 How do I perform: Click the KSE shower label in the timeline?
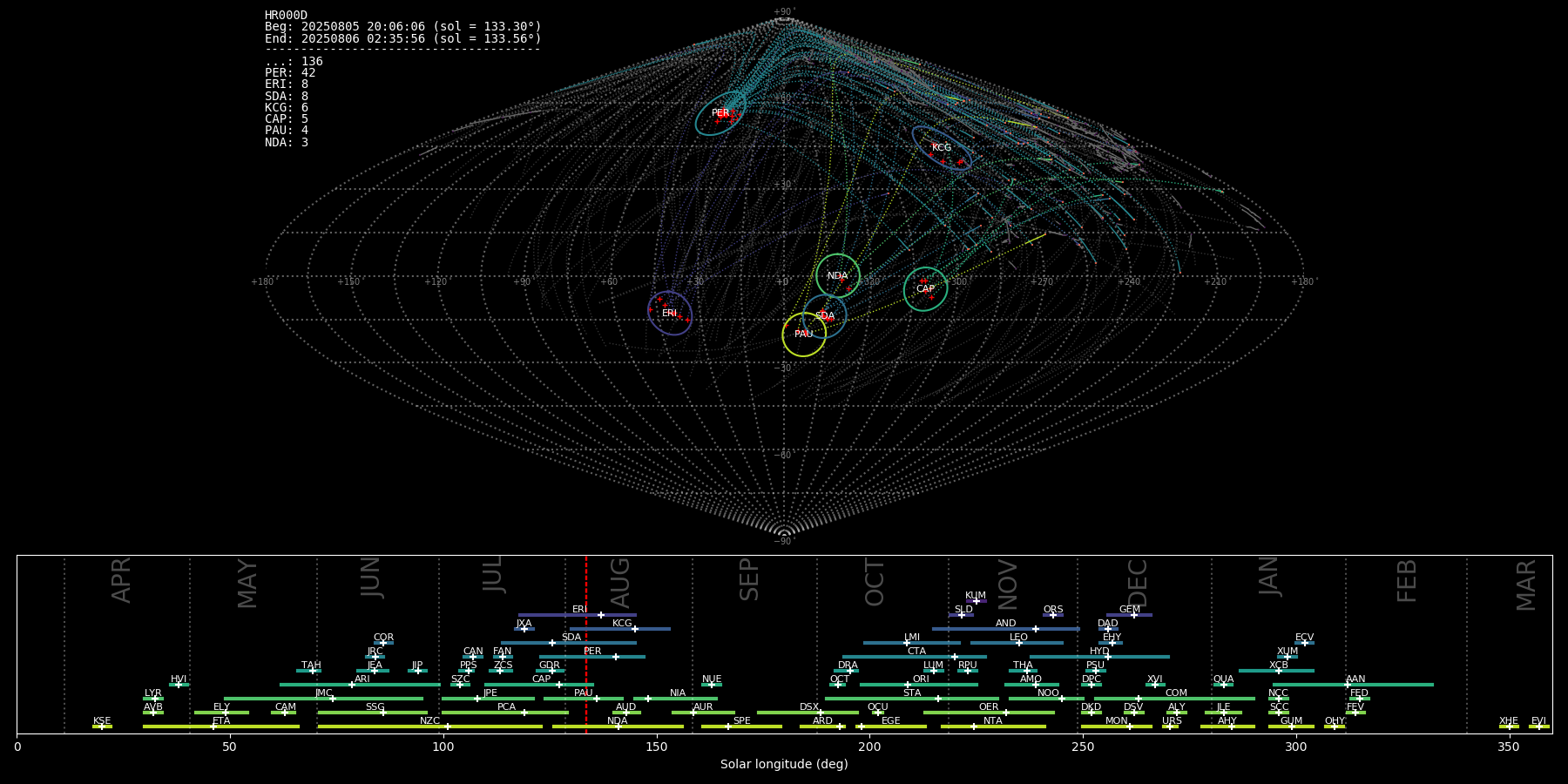tap(102, 721)
